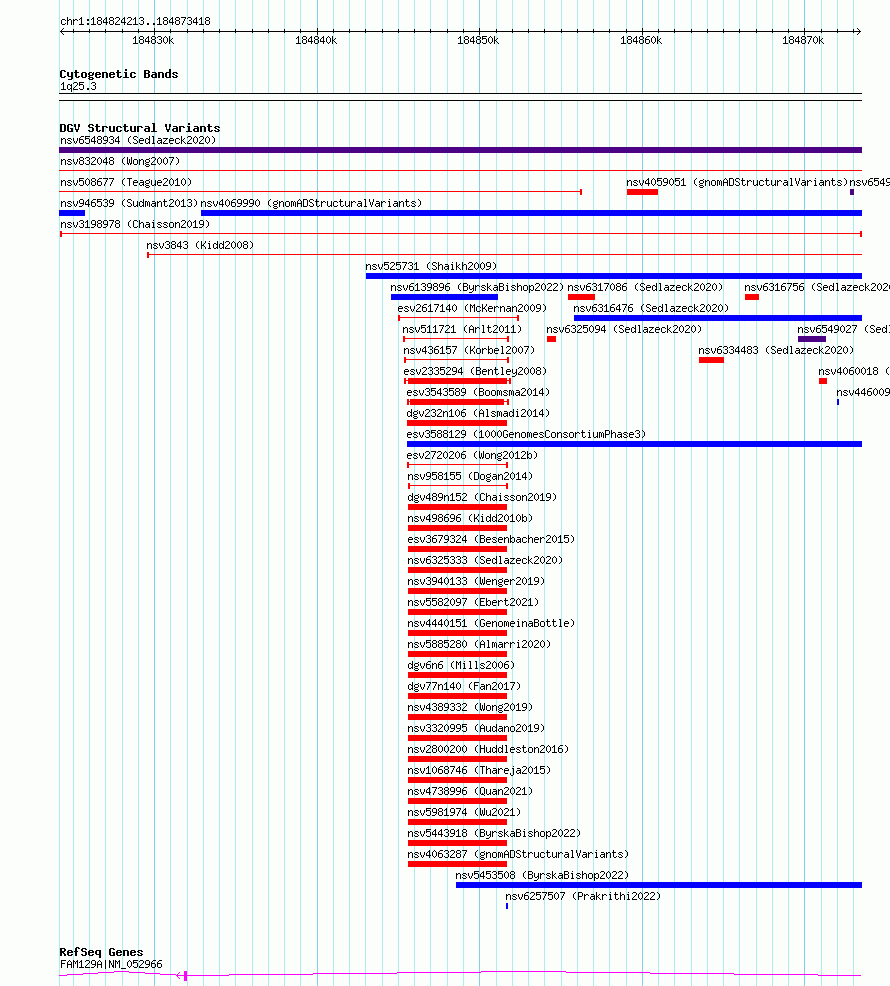Select the nsv832048 (Wong2007) label

click(120, 162)
